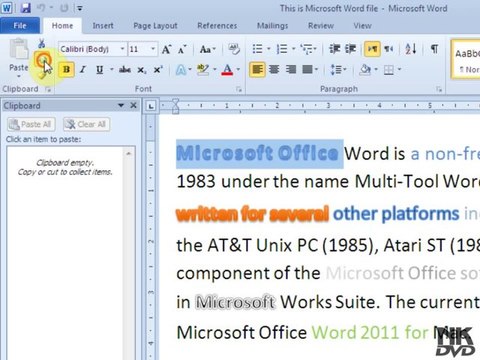Screen dimensions: 480x360
Task: Open the Font group dialog launcher
Action: pyautogui.click(x=239, y=89)
